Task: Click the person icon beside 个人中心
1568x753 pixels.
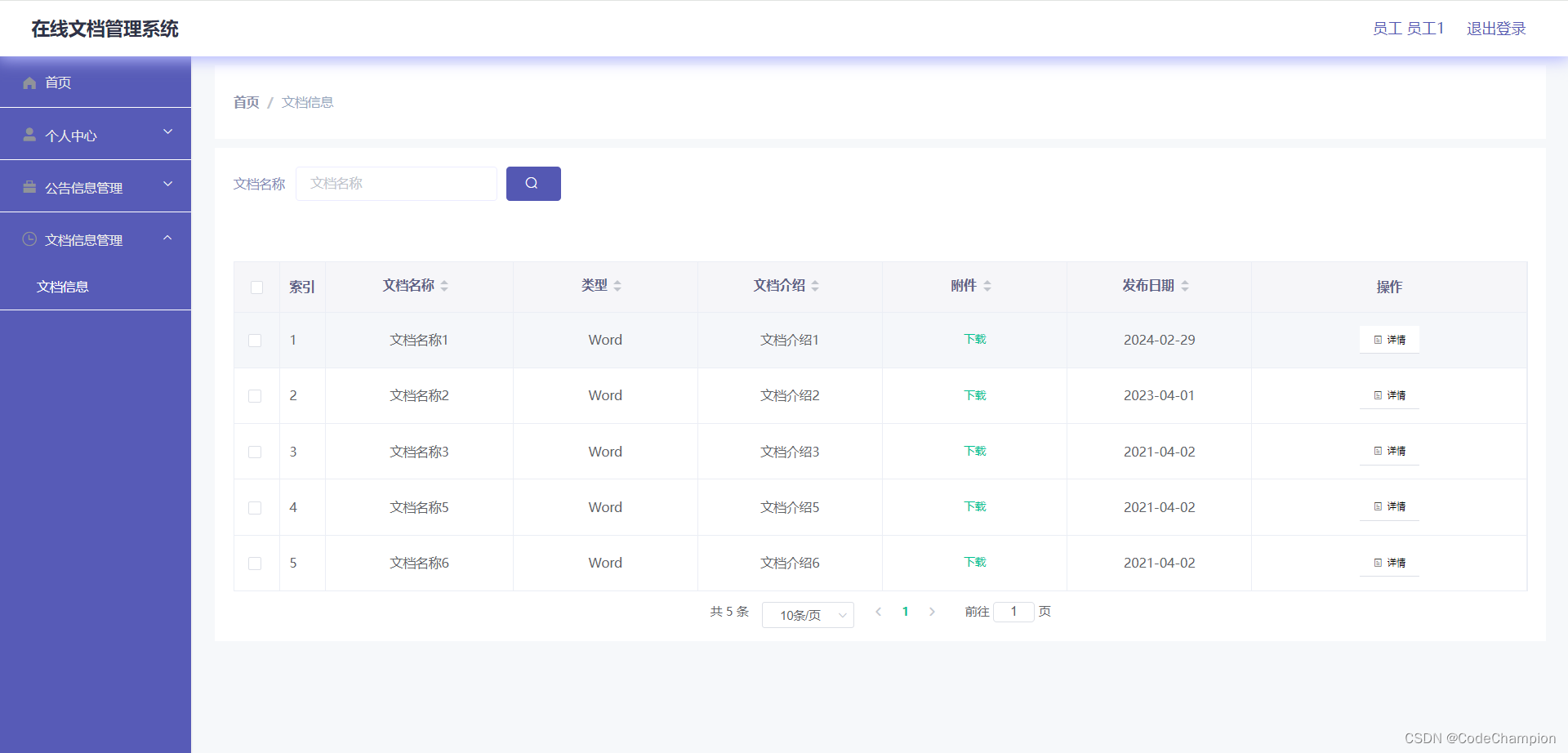Action: click(29, 135)
